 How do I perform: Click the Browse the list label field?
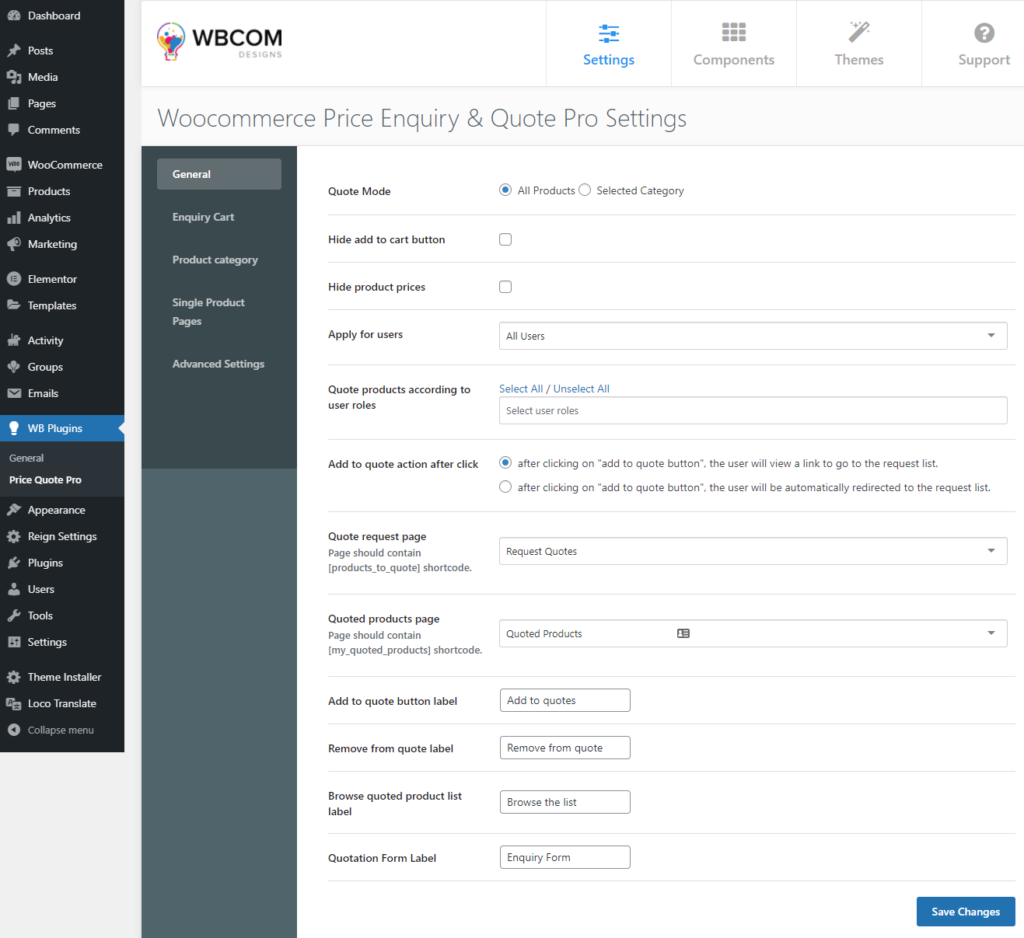pyautogui.click(x=565, y=802)
